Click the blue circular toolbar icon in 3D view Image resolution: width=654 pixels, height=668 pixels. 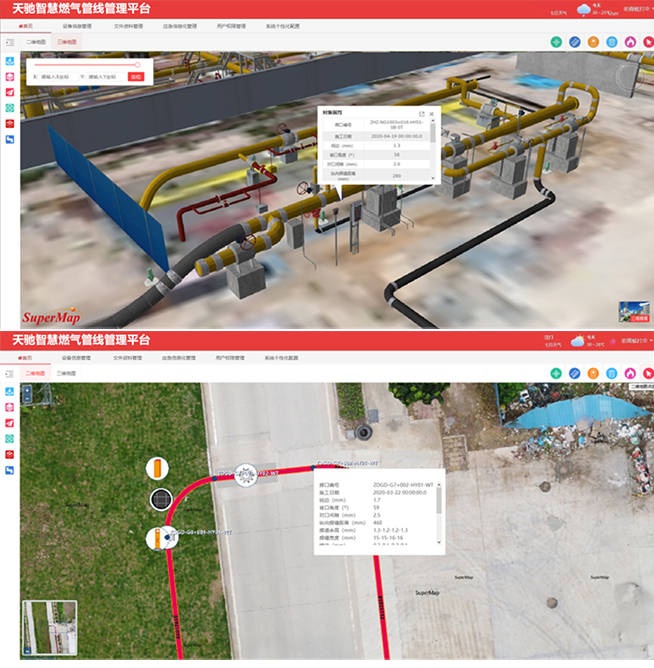tap(574, 42)
